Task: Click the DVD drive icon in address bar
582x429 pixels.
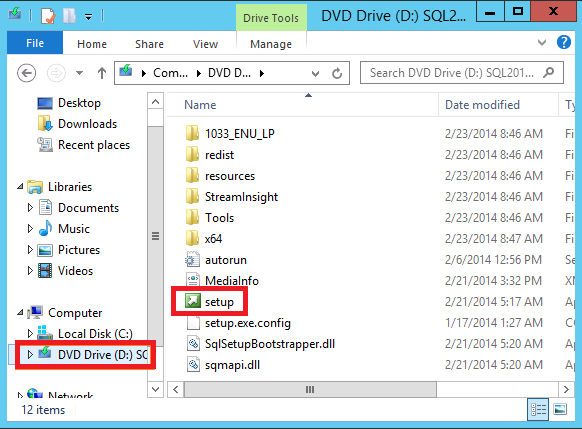Action: 126,71
